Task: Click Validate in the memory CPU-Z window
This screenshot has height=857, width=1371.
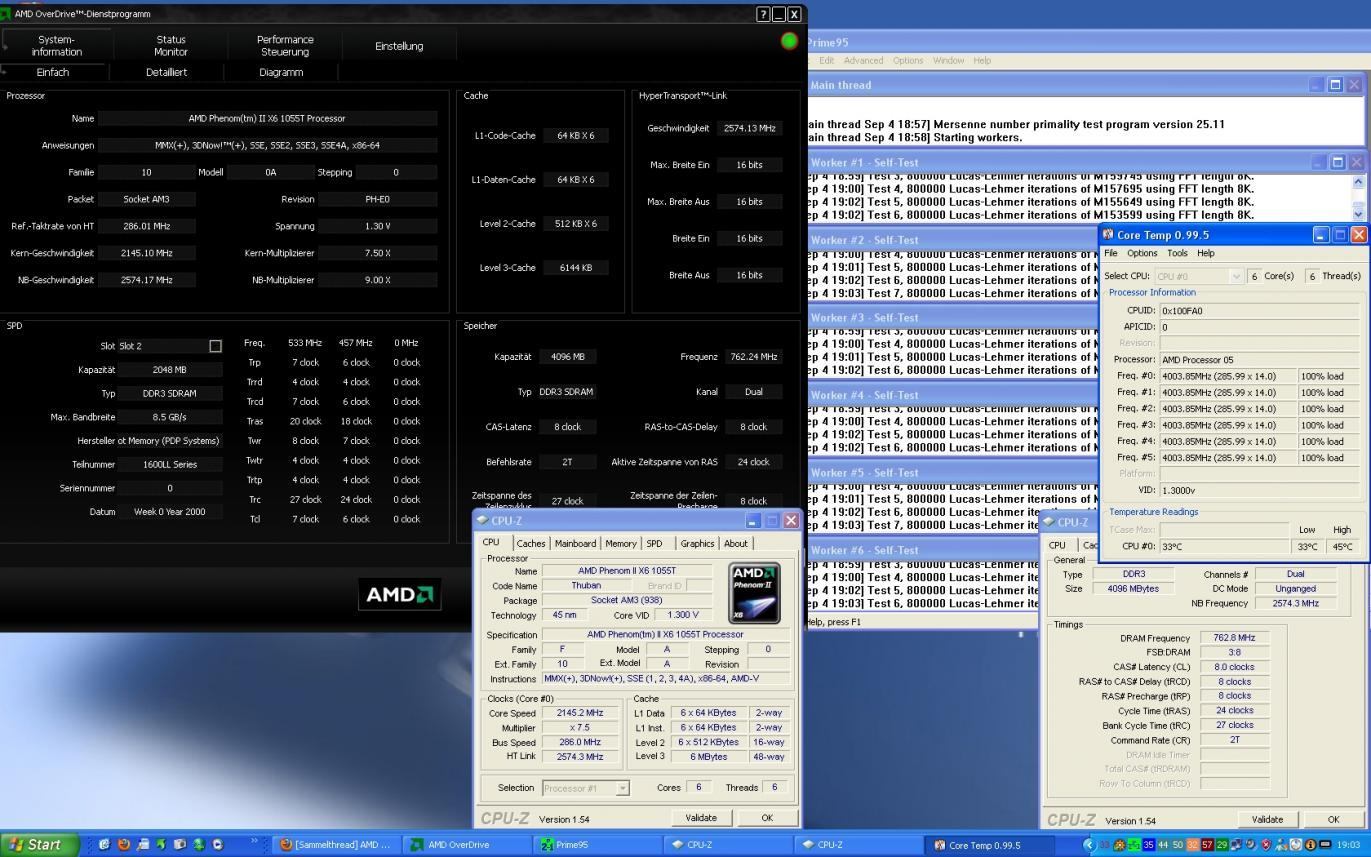Action: (x=1267, y=819)
